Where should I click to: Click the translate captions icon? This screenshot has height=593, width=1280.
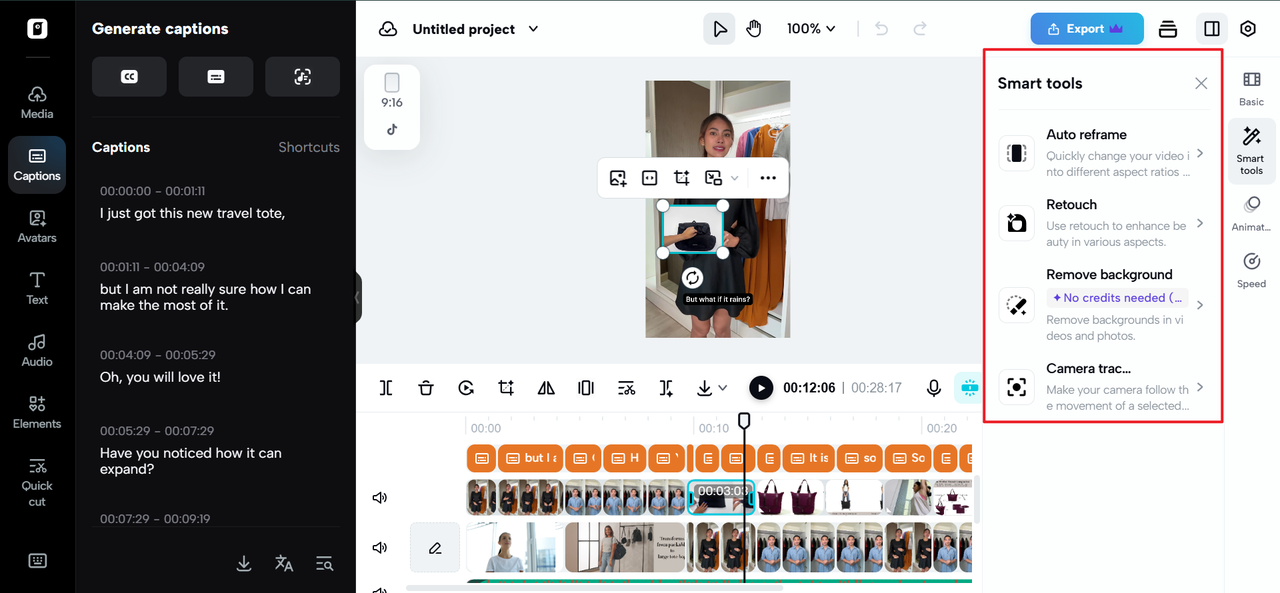tap(284, 563)
